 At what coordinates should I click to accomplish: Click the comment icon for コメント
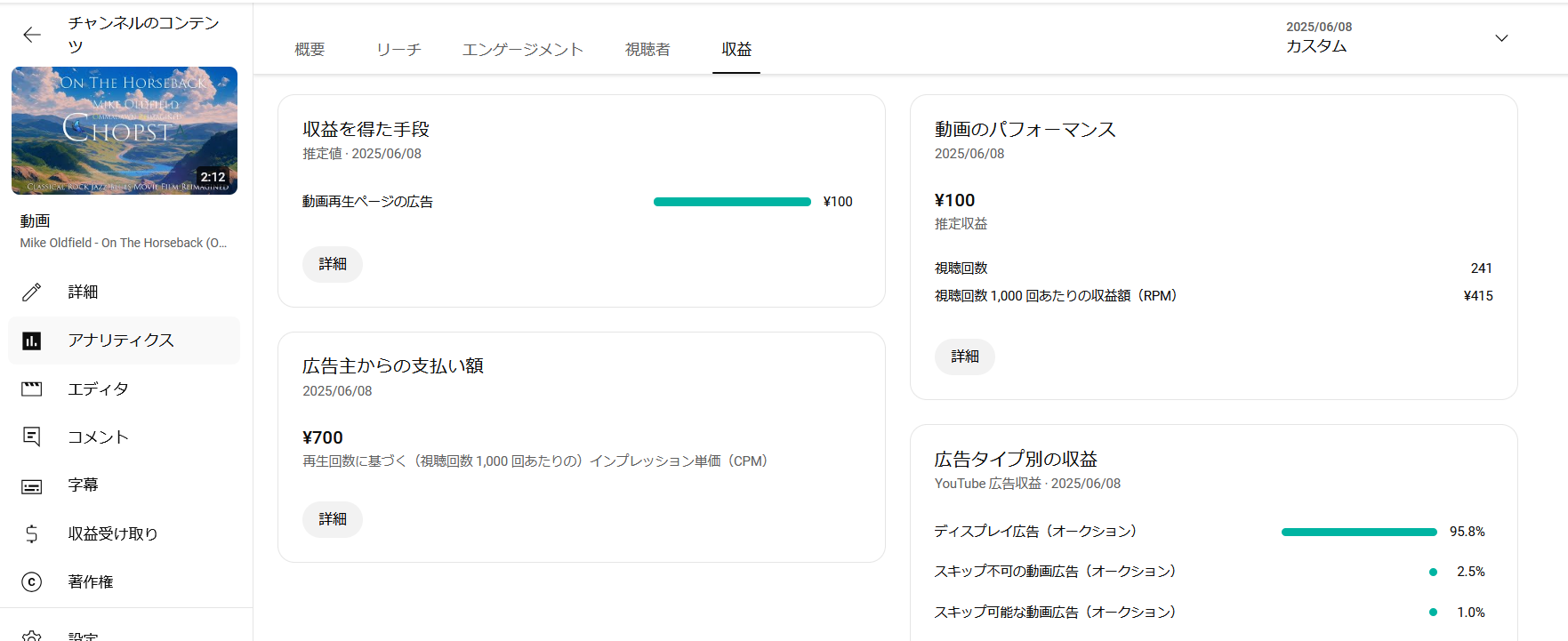pos(32,437)
